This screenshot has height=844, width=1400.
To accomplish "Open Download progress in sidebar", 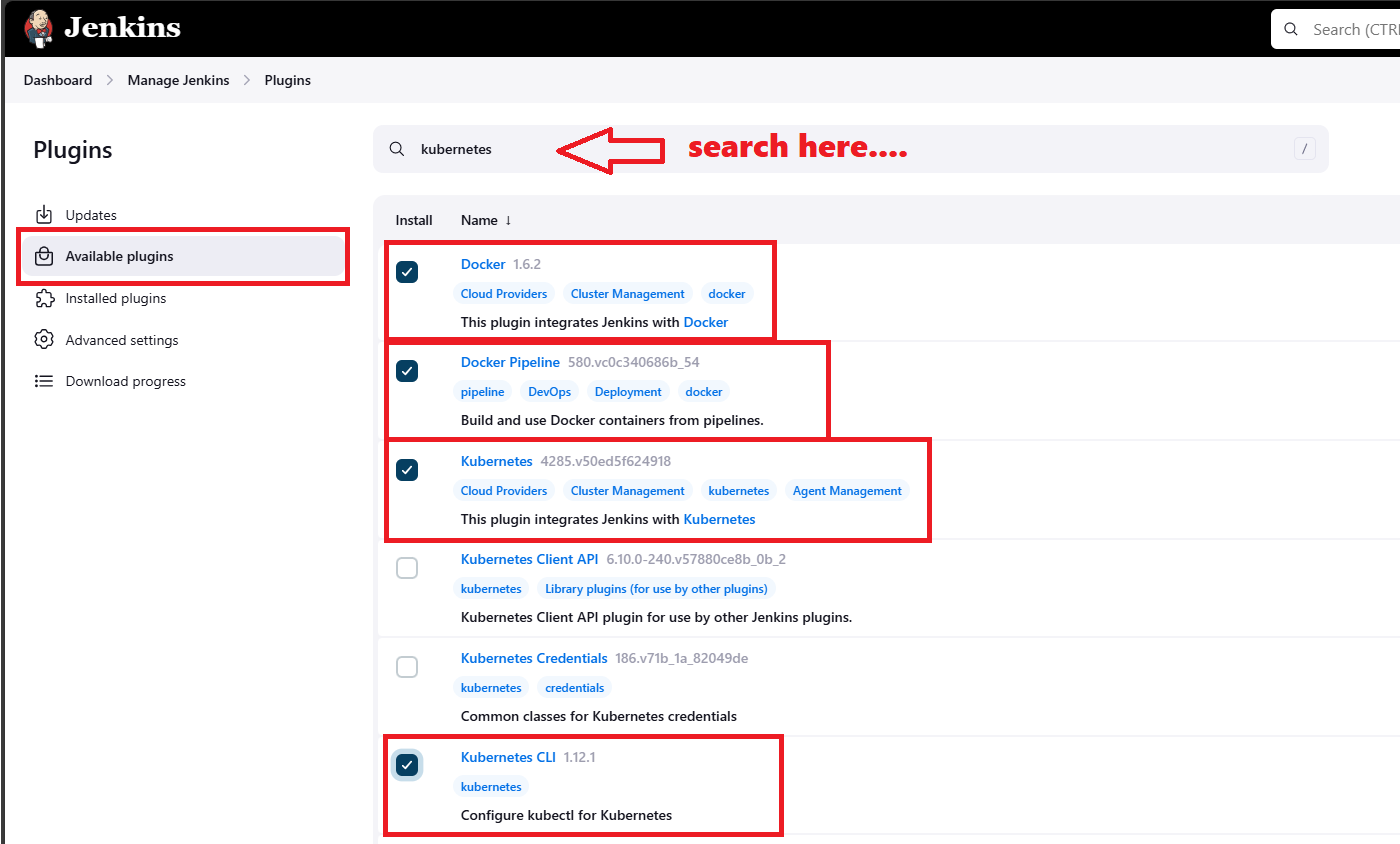I will coord(183,381).
